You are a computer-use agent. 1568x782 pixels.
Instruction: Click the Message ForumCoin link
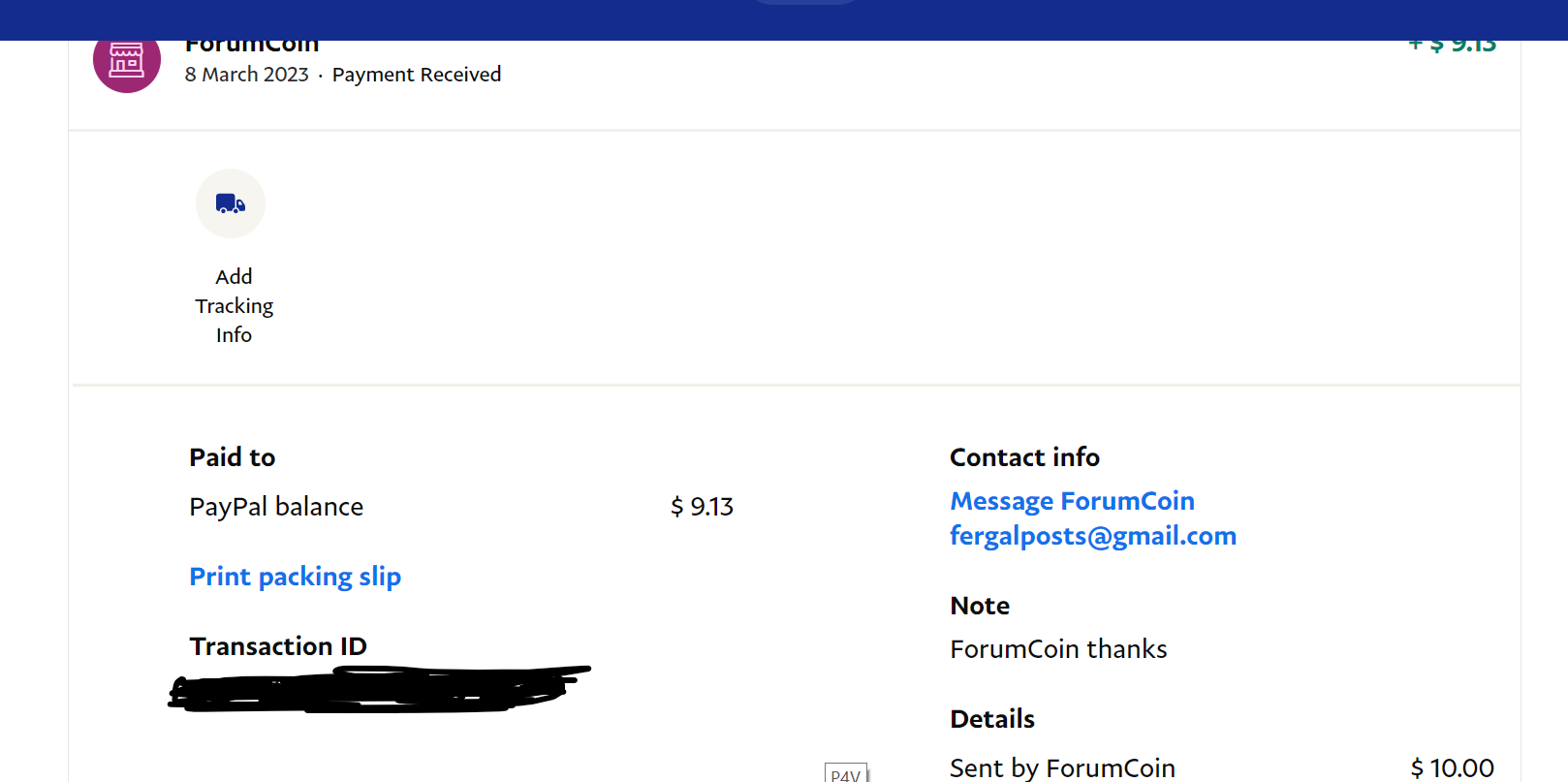tap(1072, 501)
